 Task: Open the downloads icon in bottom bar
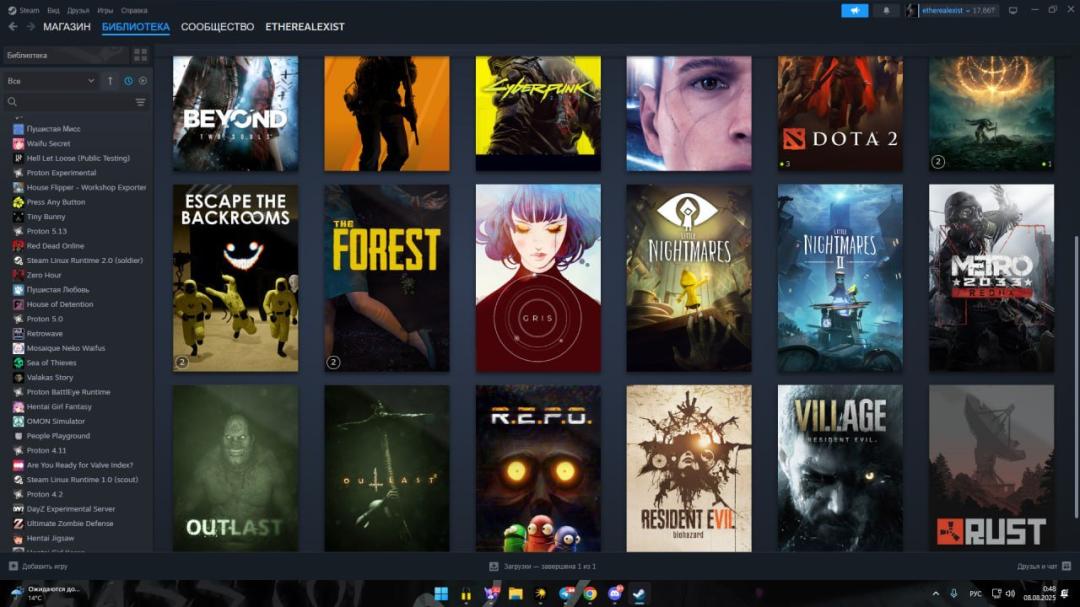[x=493, y=566]
